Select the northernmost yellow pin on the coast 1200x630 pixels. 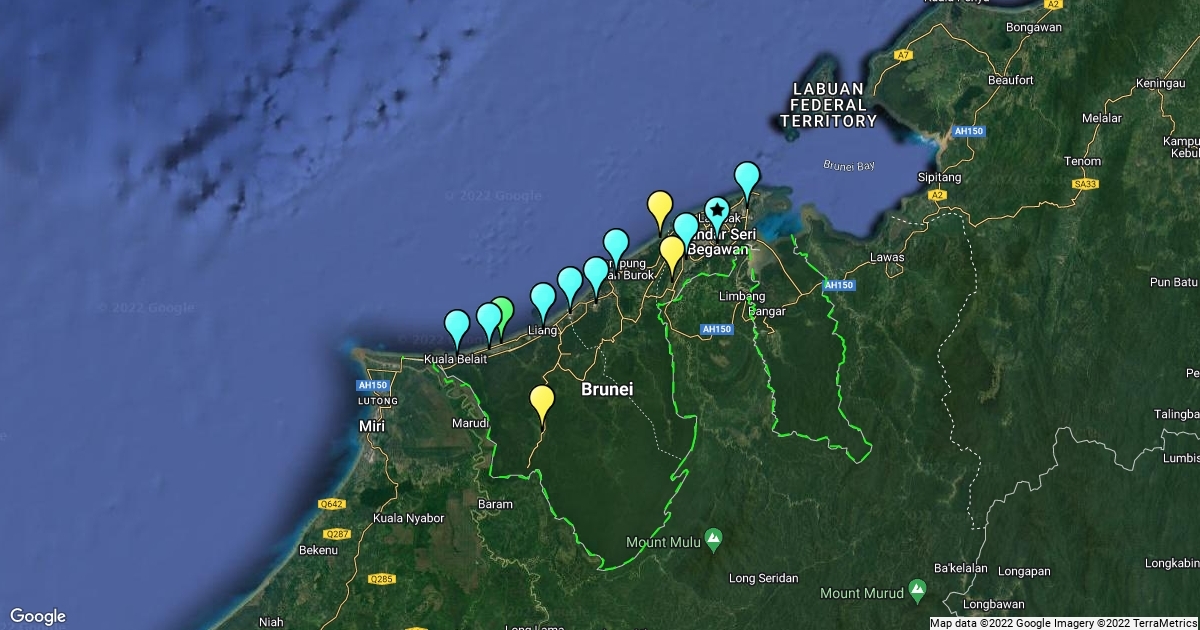660,206
